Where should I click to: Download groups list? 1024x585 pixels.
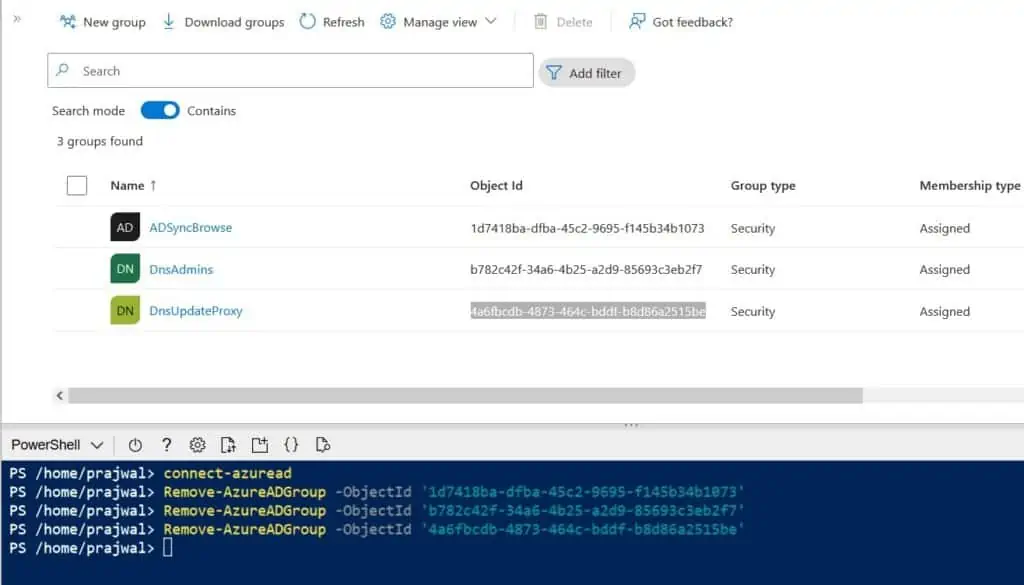[x=223, y=22]
